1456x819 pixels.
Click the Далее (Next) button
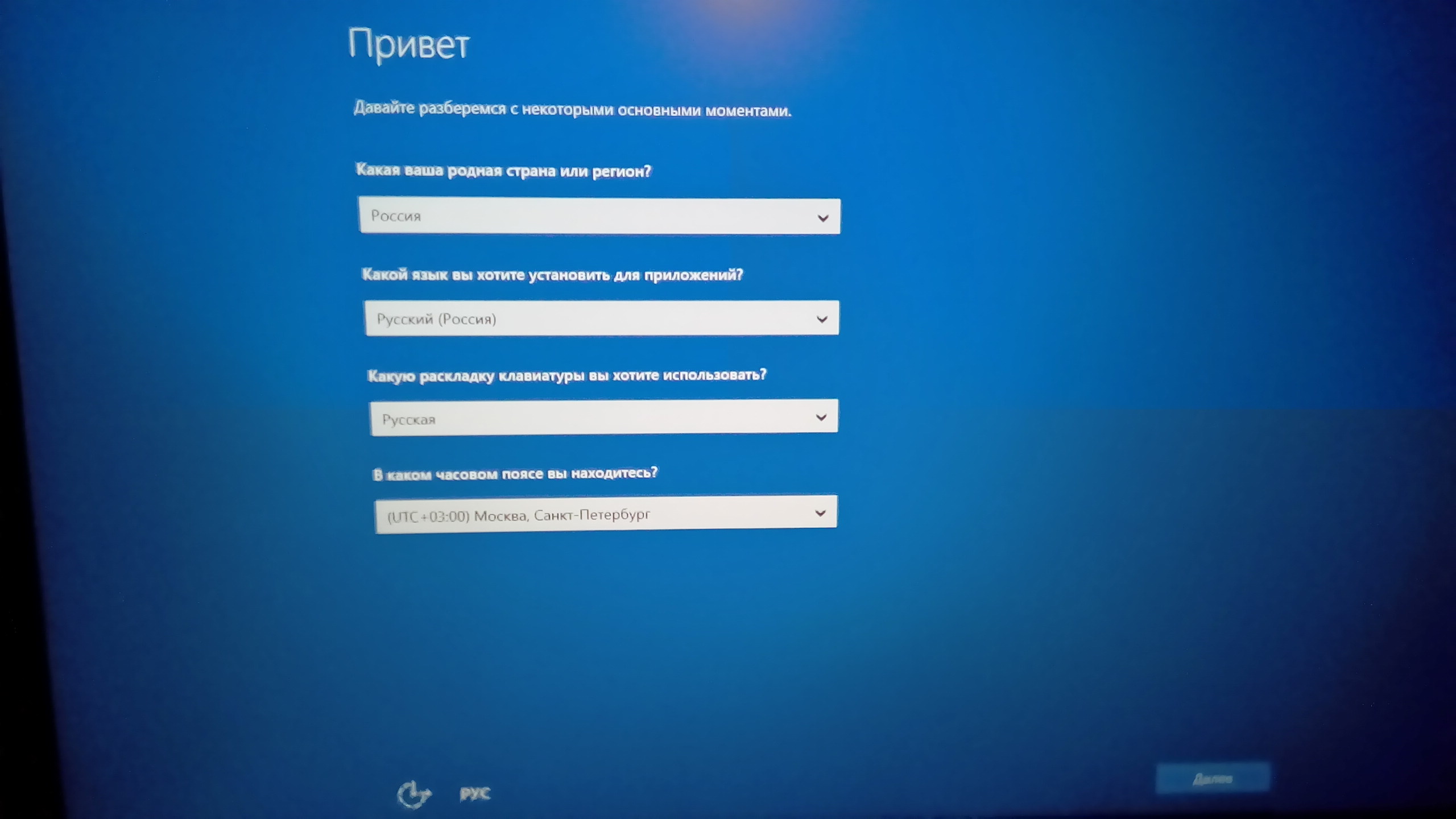[x=1213, y=778]
